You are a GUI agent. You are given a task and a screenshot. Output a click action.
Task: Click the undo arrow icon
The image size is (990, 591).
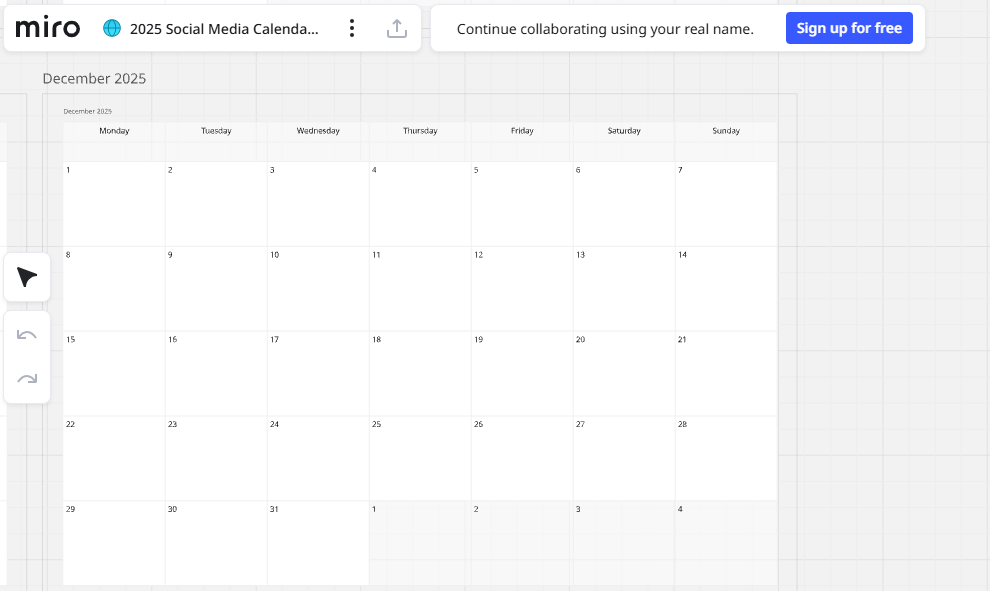click(26, 334)
